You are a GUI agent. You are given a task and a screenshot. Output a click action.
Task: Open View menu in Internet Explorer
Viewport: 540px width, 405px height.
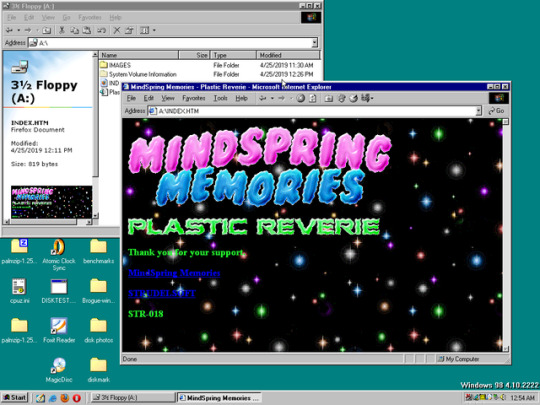coord(168,98)
